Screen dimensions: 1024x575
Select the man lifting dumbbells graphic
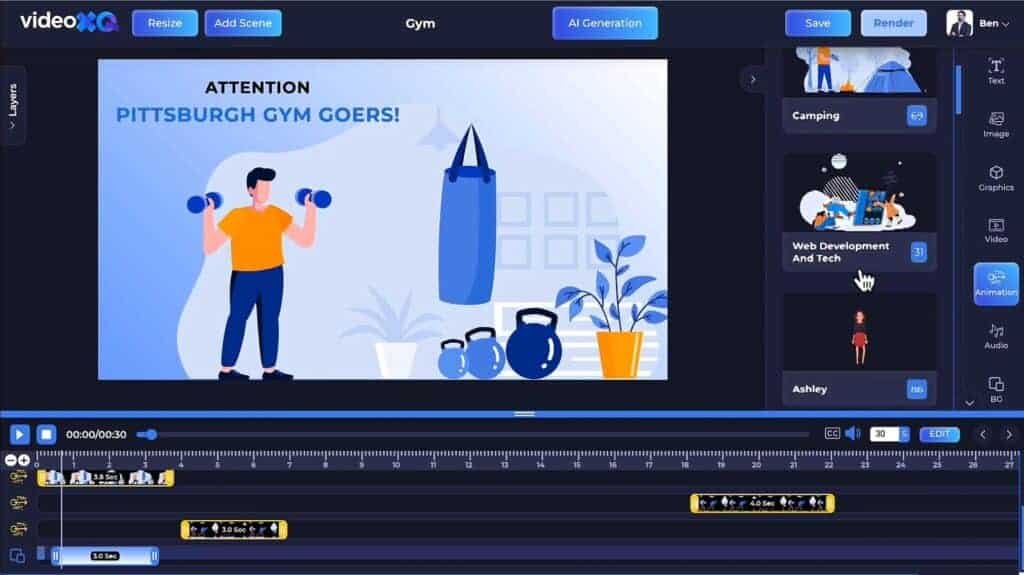tap(258, 273)
